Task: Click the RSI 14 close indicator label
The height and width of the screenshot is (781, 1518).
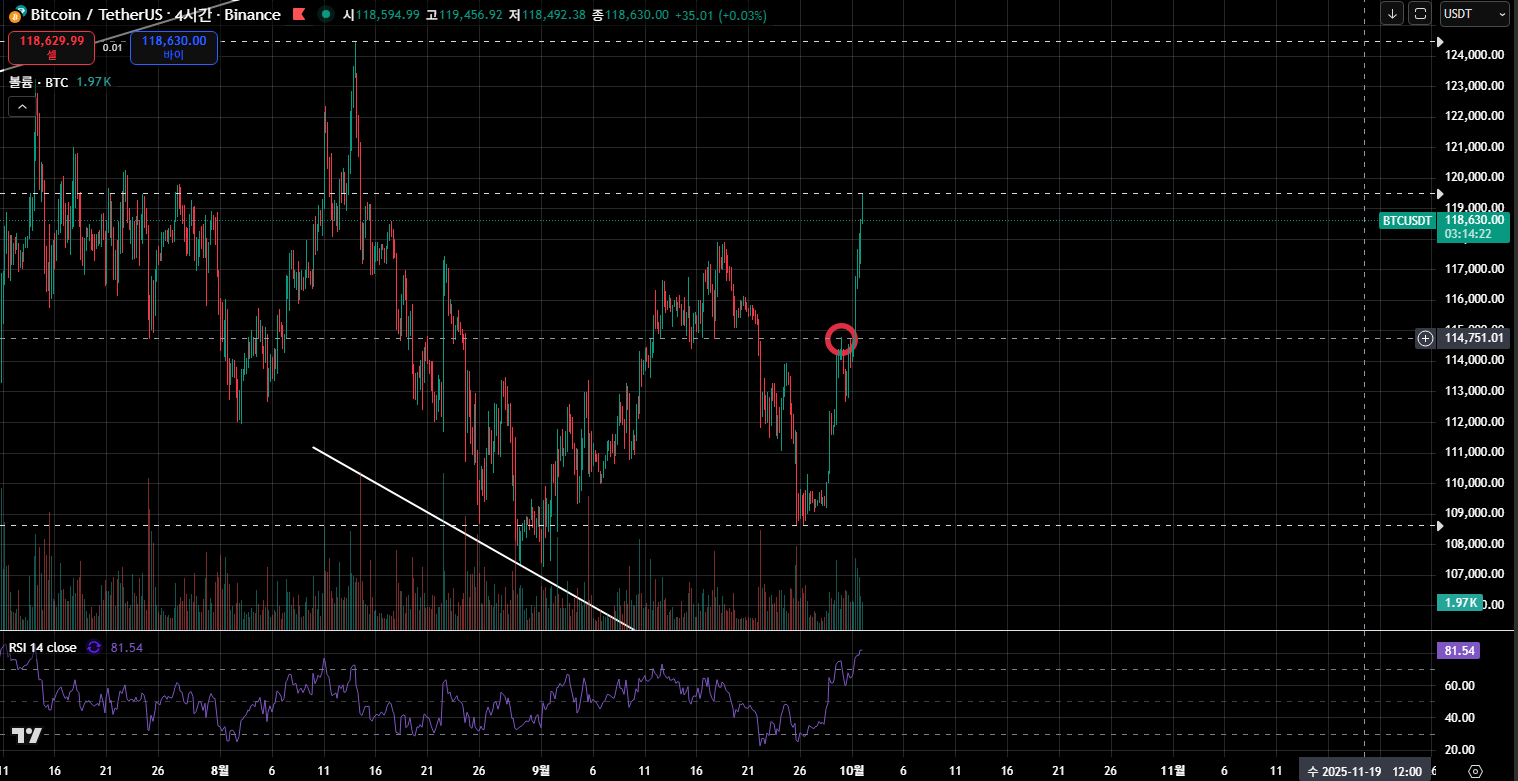Action: pyautogui.click(x=43, y=647)
